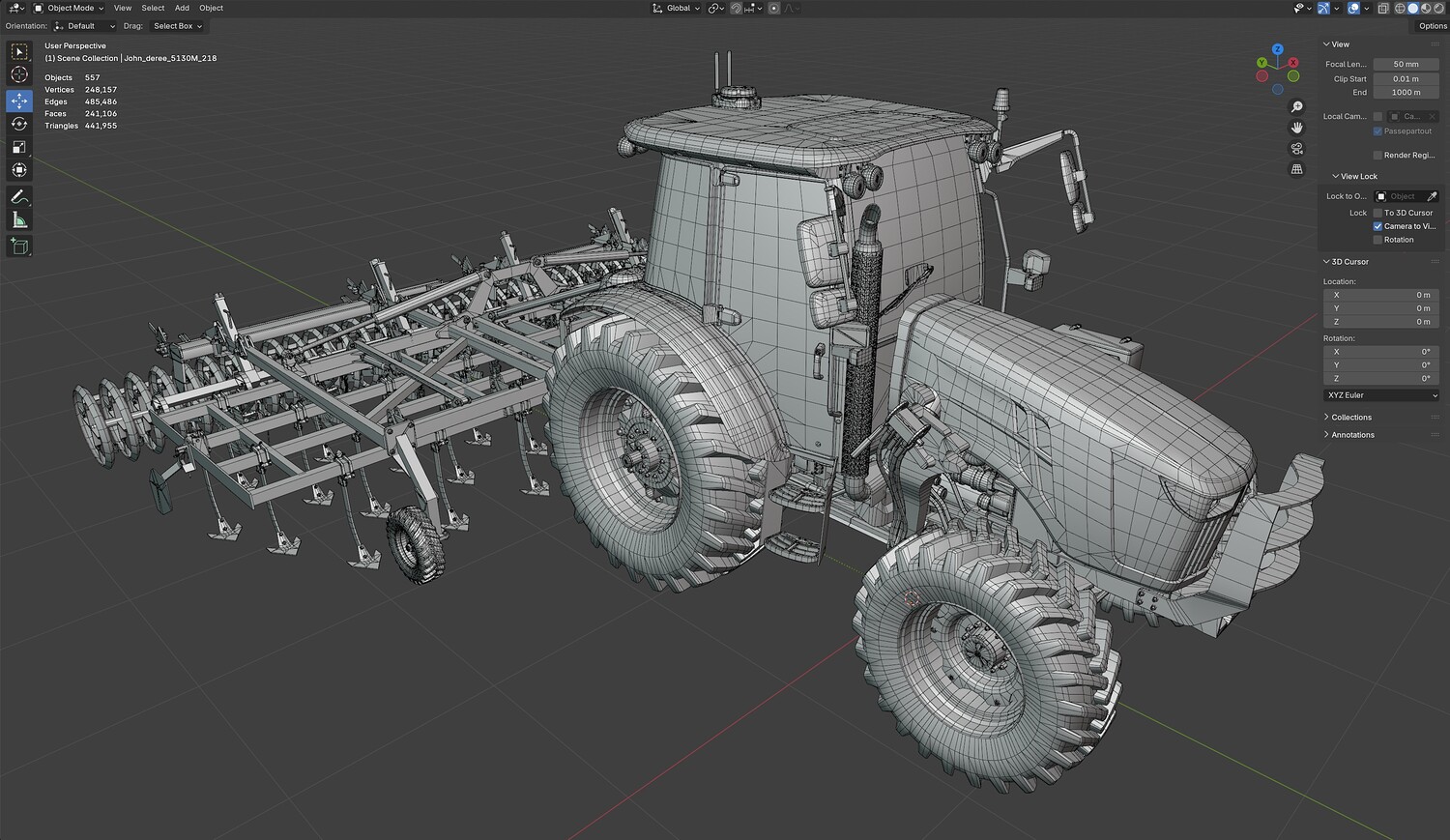1450x840 pixels.
Task: Select the Transform tool
Action: tap(19, 170)
